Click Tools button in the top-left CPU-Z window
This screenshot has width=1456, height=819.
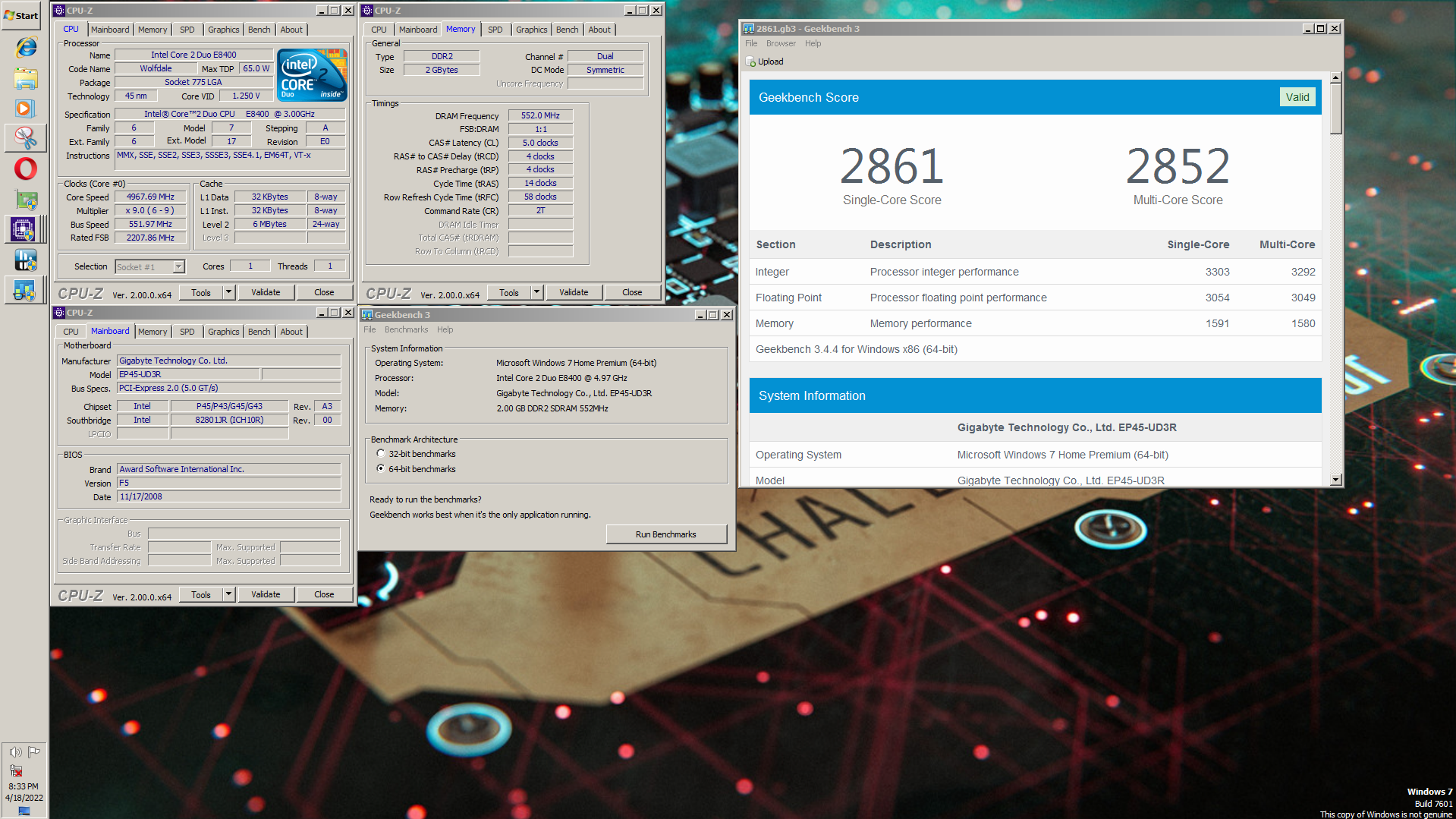[201, 292]
